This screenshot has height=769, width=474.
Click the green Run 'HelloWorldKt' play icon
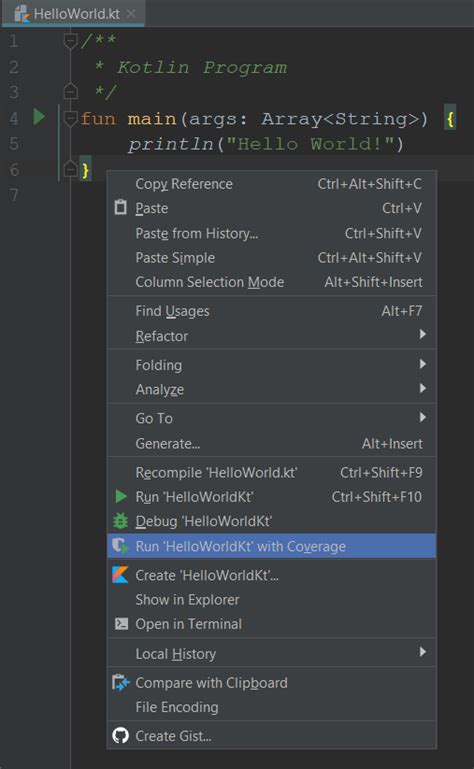pyautogui.click(x=121, y=496)
